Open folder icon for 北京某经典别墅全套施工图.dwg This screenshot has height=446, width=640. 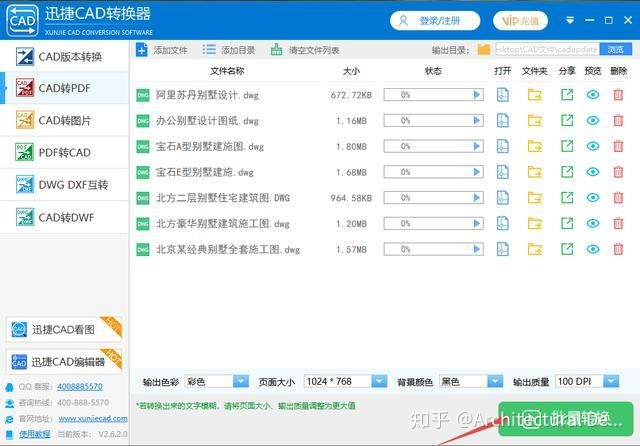click(535, 249)
